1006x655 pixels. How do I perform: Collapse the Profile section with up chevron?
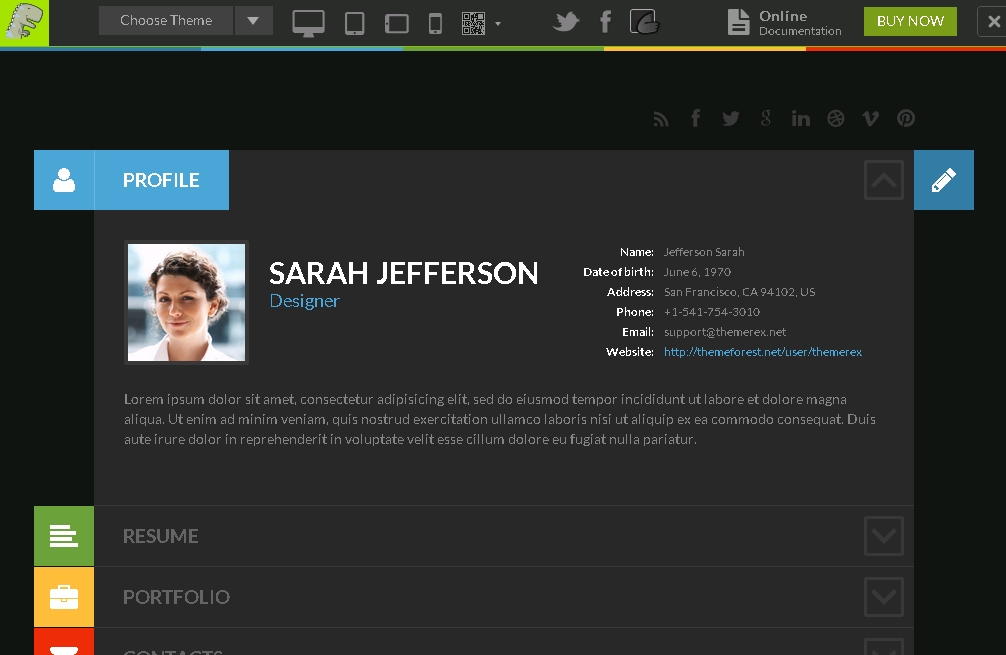[883, 180]
